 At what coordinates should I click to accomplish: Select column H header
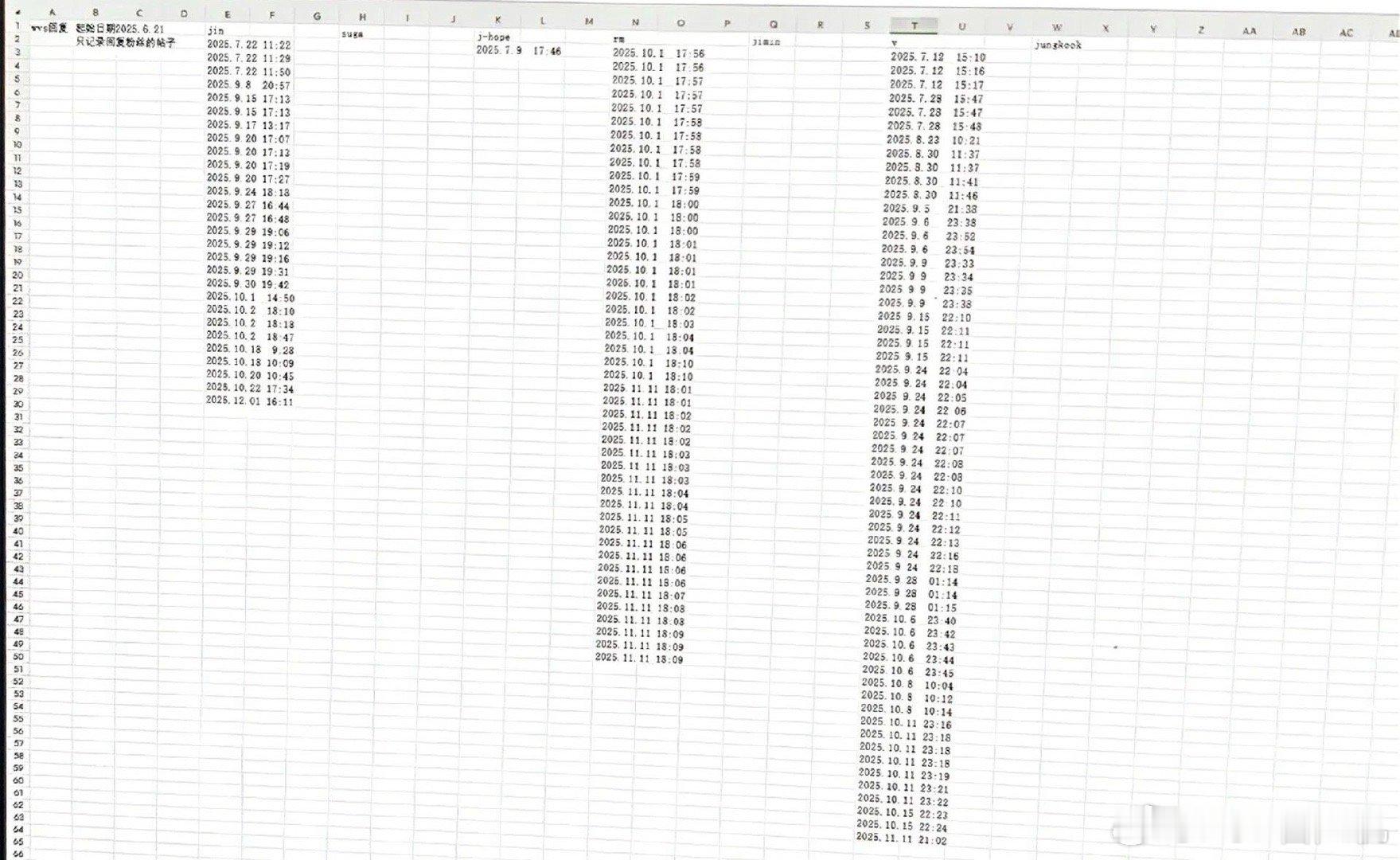point(362,16)
